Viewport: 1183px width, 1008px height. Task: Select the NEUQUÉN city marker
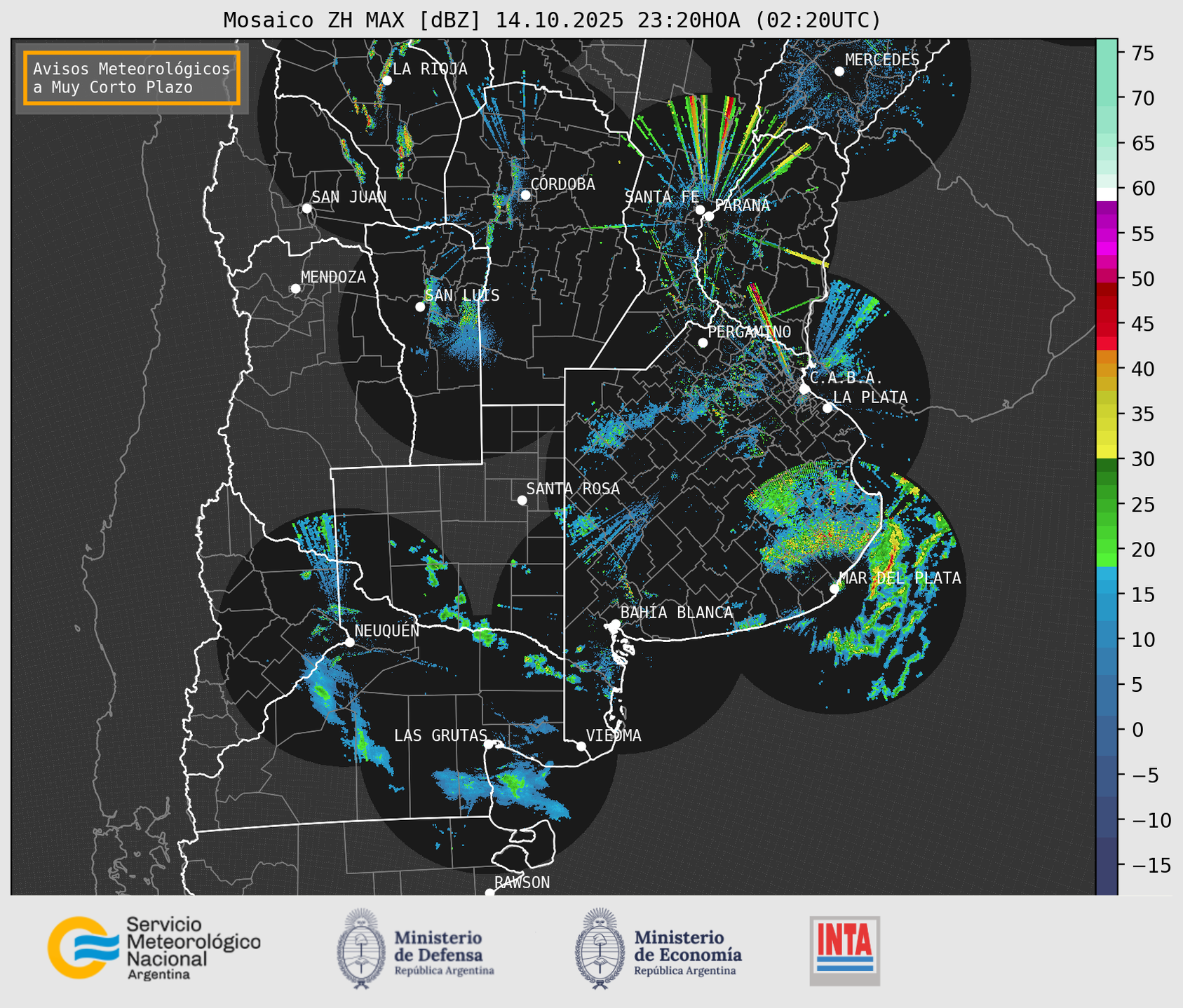(349, 642)
